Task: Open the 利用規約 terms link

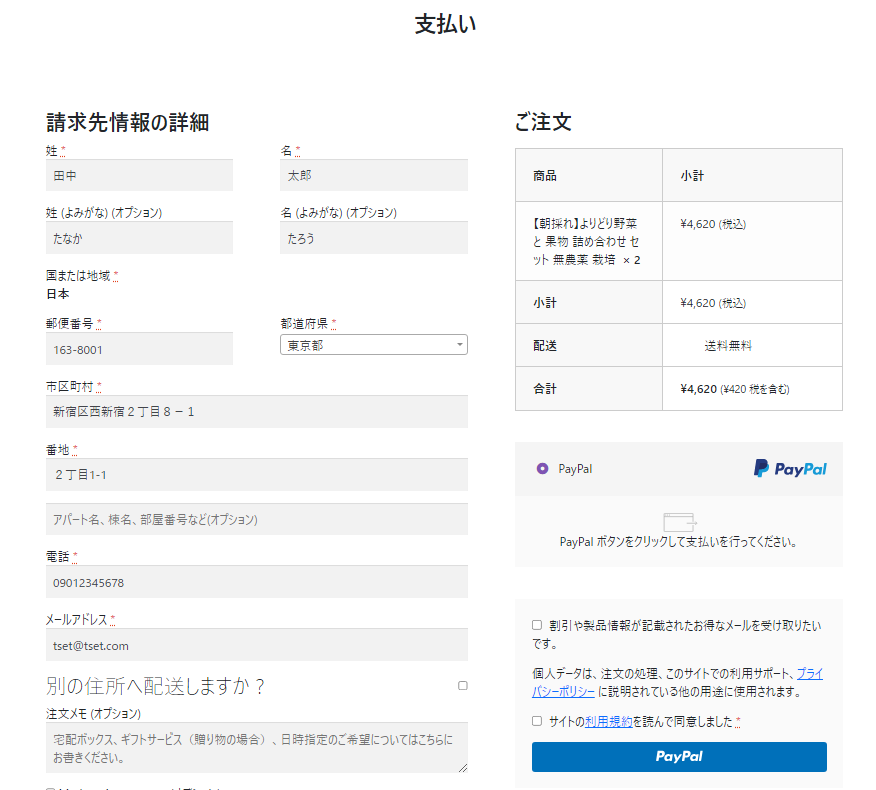Action: (608, 721)
